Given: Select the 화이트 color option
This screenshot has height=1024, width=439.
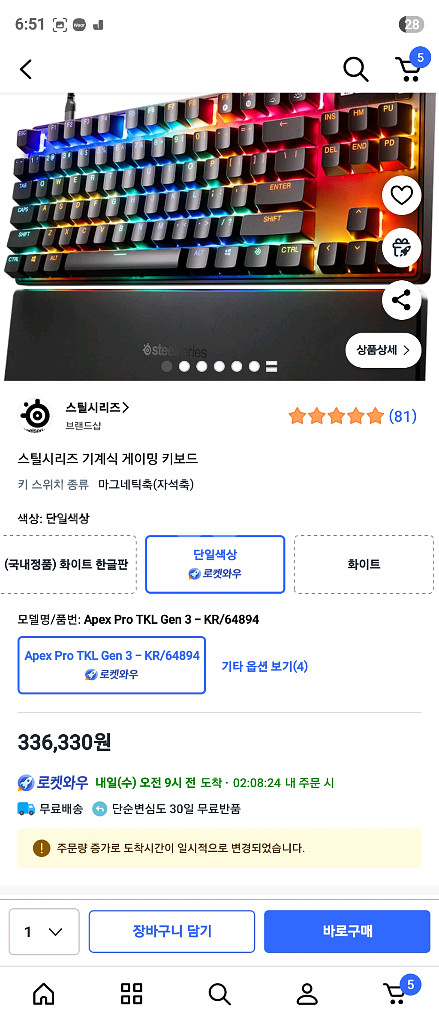Looking at the screenshot, I should click(x=364, y=564).
